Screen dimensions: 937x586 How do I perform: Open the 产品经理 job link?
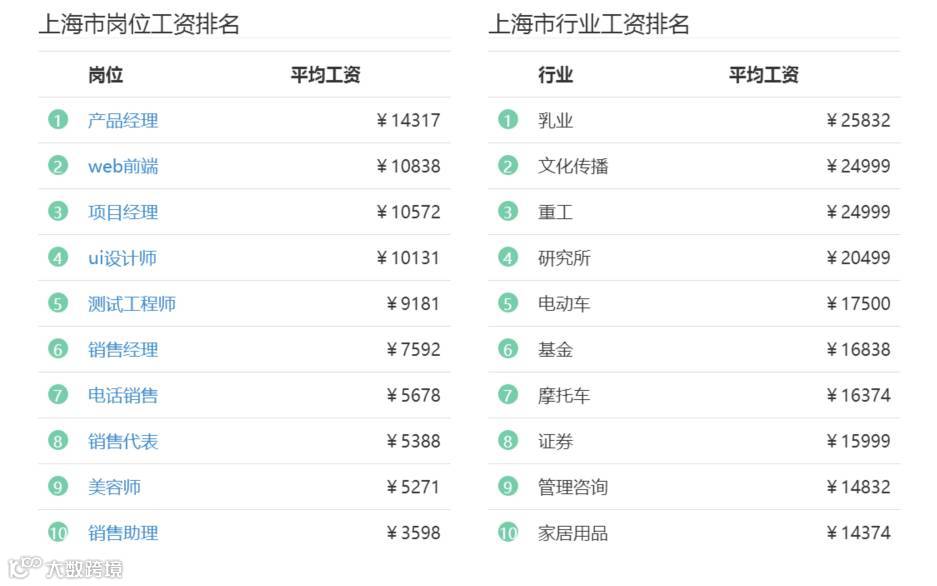pyautogui.click(x=123, y=121)
